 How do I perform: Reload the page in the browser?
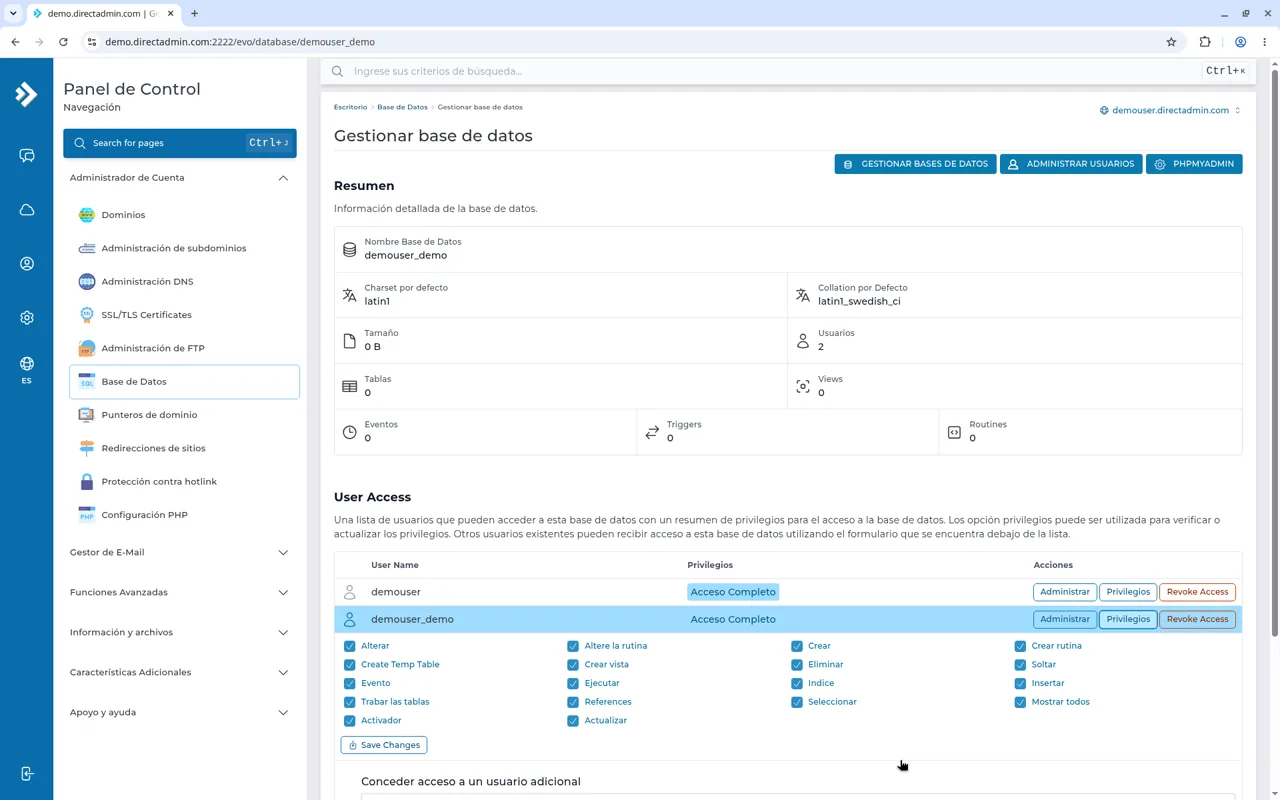click(63, 42)
